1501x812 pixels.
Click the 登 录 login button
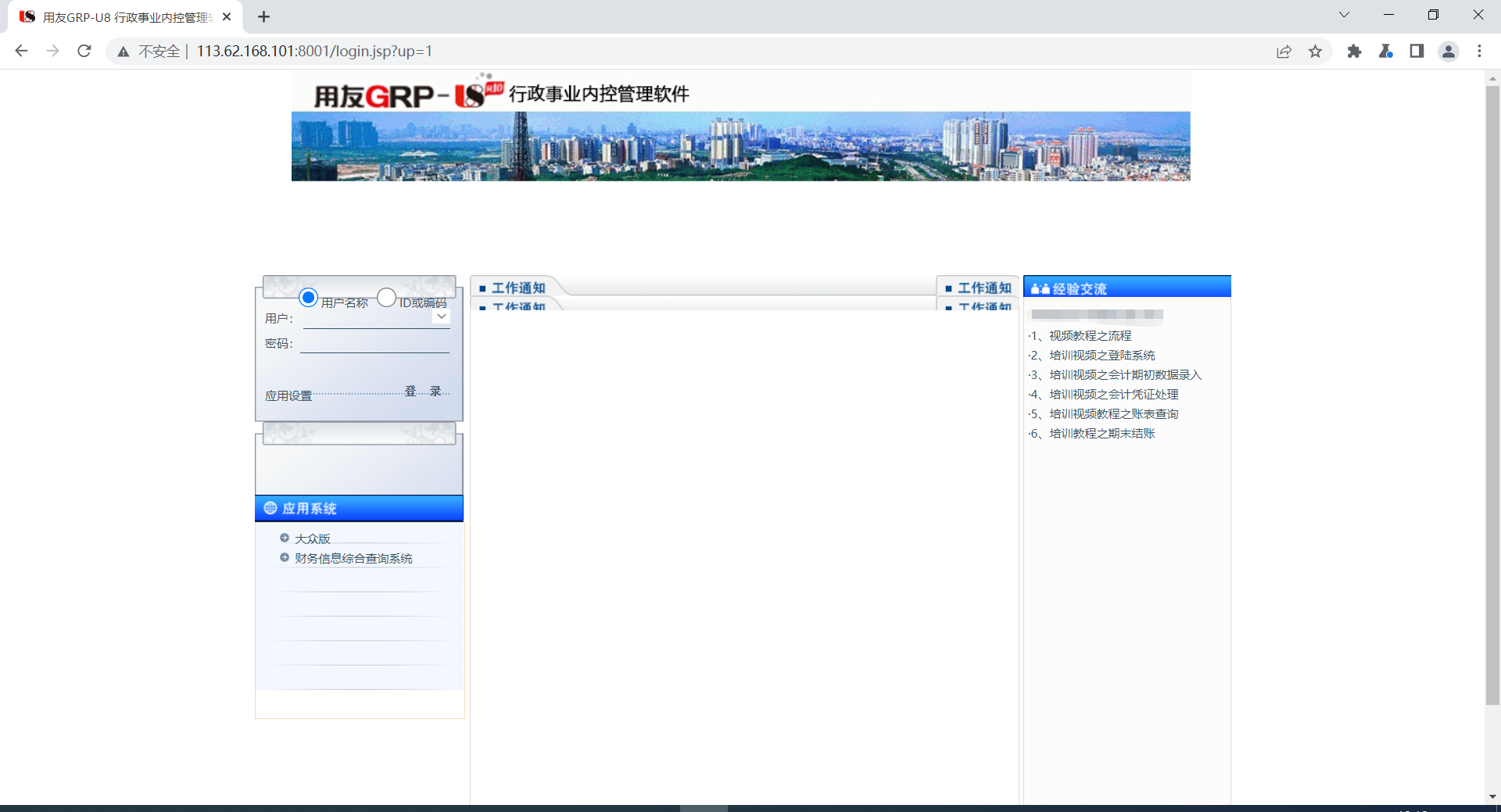(423, 391)
